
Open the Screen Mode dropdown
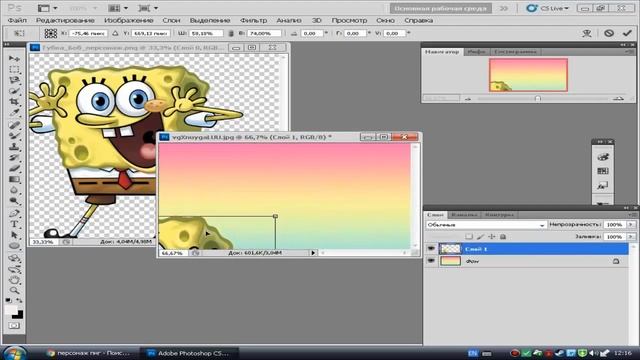click(148, 8)
